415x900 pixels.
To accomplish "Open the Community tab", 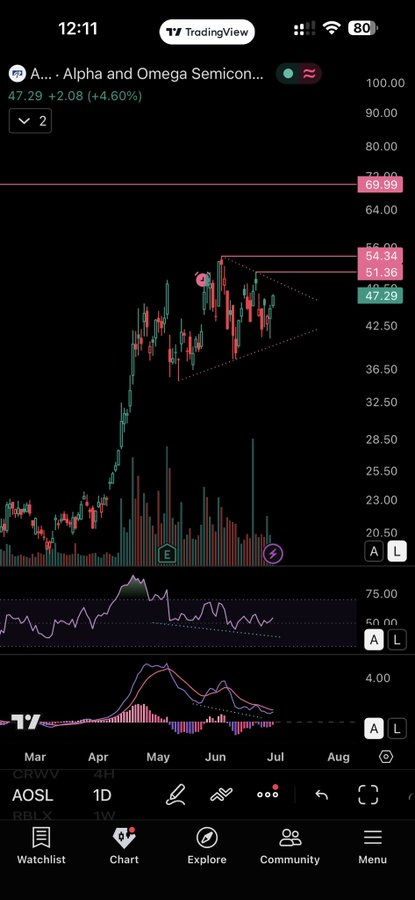I will [x=290, y=846].
